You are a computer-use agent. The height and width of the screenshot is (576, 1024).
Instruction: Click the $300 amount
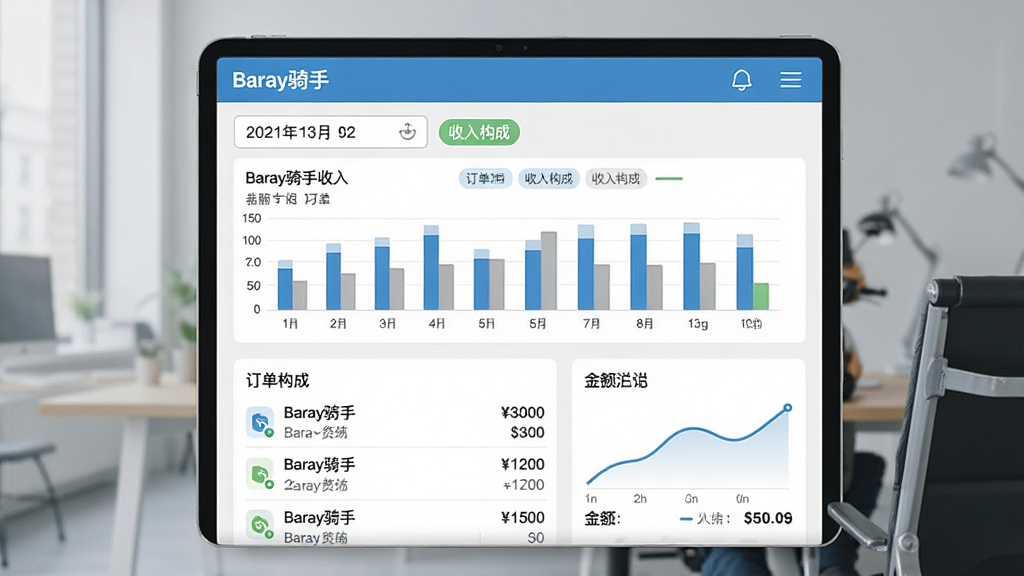pos(527,432)
